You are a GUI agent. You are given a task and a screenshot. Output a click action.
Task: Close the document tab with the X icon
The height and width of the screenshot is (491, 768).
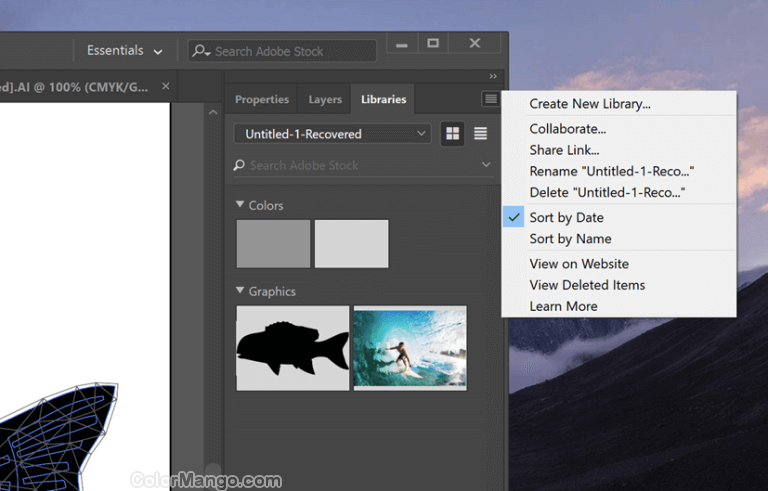166,87
